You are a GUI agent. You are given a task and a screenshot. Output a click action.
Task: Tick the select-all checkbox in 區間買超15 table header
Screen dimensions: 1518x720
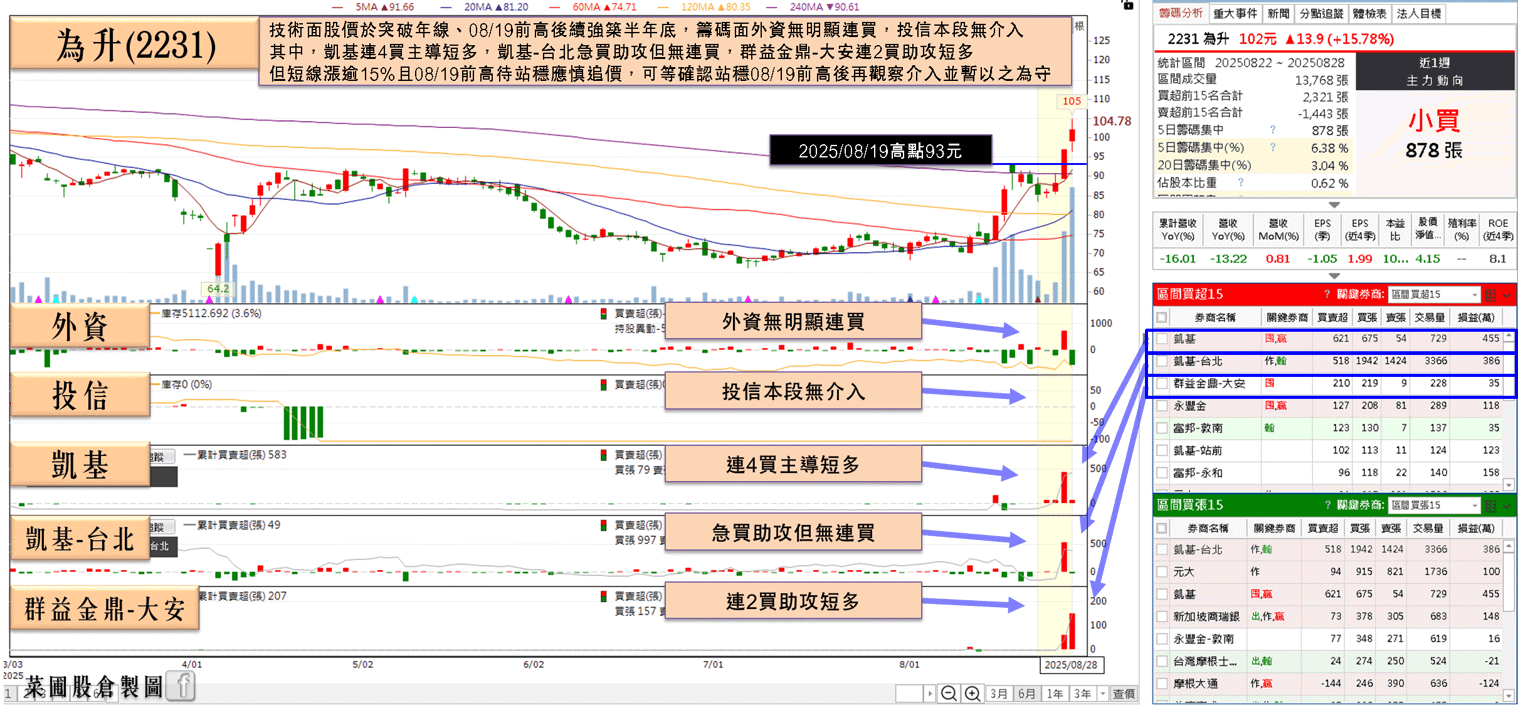pyautogui.click(x=1161, y=317)
